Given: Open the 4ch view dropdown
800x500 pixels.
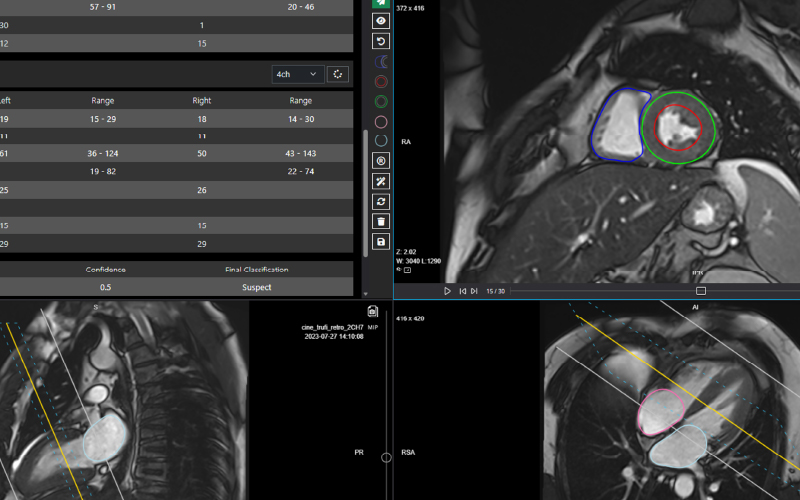Looking at the screenshot, I should pos(297,74).
